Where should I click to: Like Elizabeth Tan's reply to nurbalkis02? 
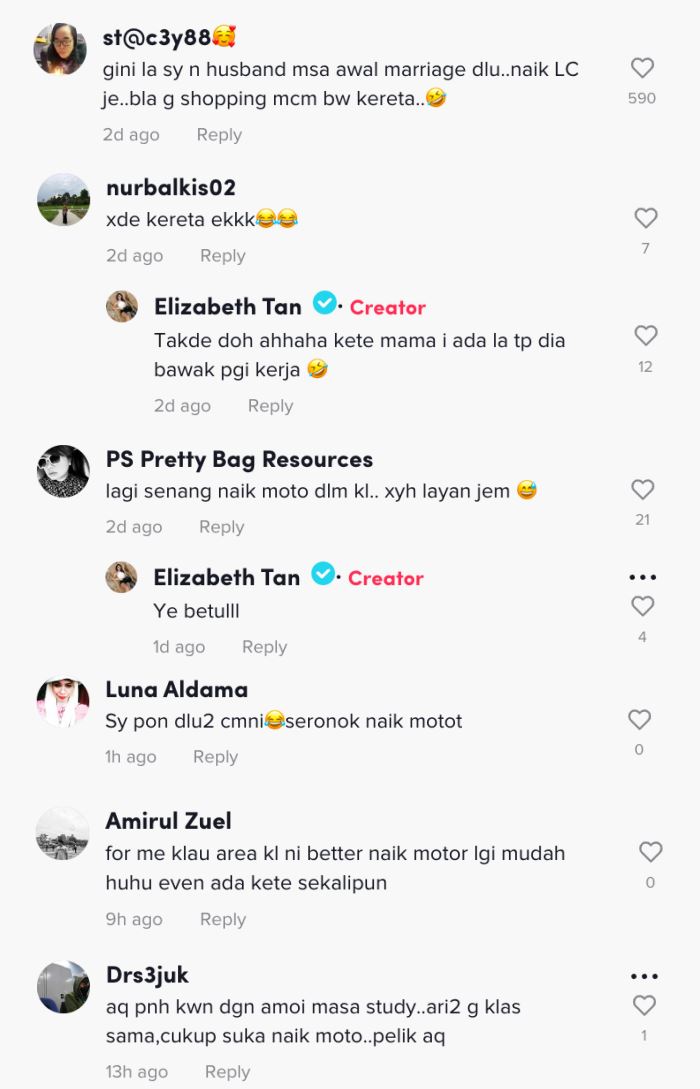(643, 337)
